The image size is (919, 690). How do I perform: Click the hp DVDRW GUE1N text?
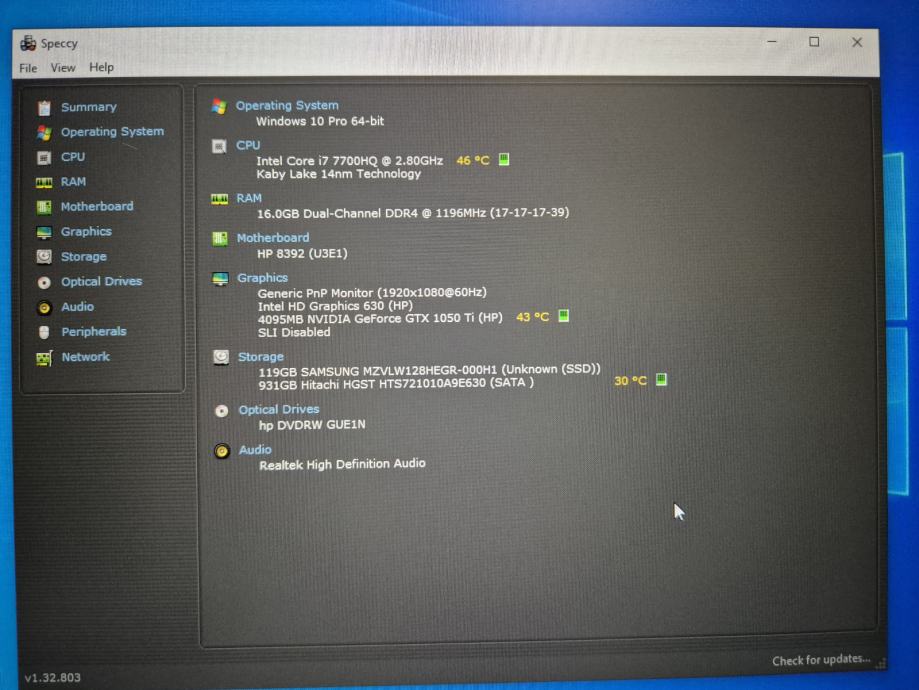coord(312,425)
